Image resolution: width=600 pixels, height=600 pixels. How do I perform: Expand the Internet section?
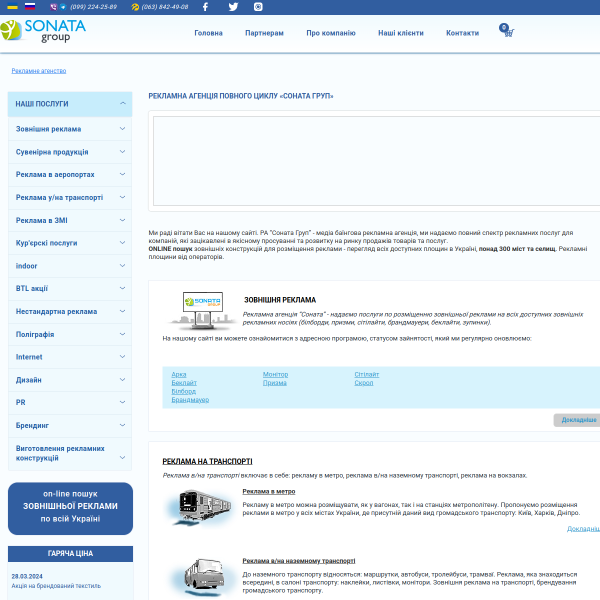pos(70,357)
